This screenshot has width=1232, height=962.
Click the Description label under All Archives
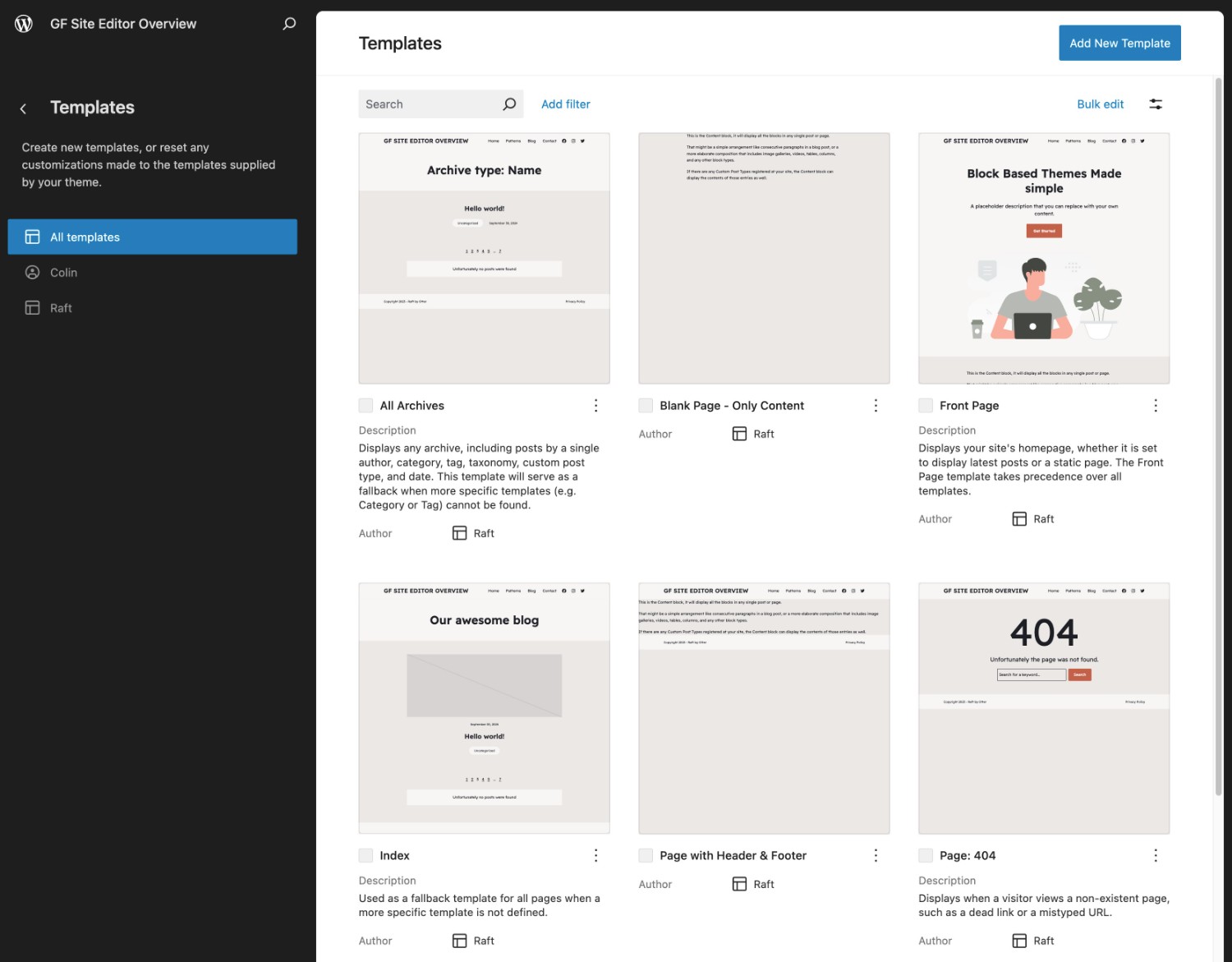pyautogui.click(x=388, y=430)
